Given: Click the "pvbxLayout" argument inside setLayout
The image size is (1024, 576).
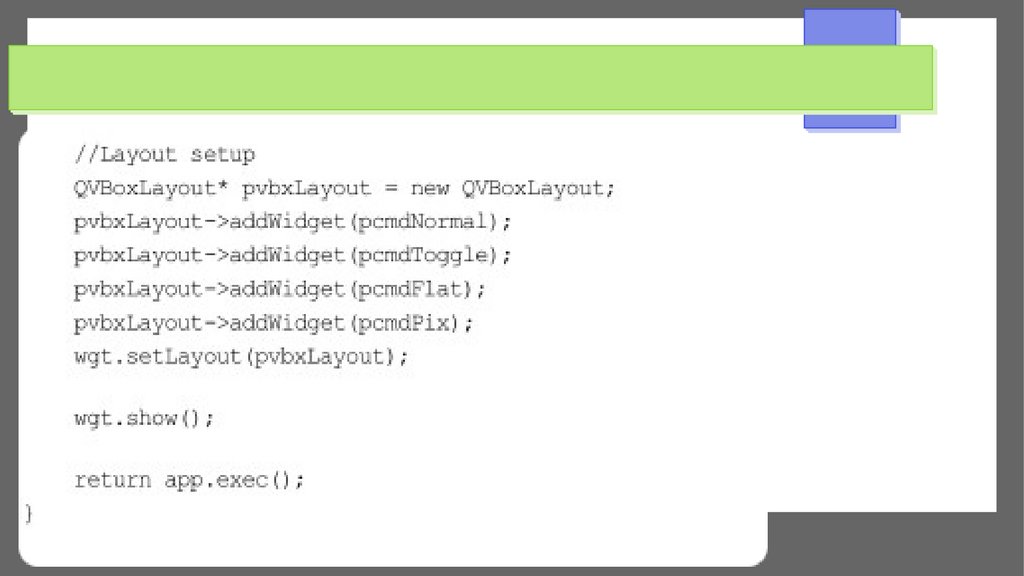Looking at the screenshot, I should 320,356.
